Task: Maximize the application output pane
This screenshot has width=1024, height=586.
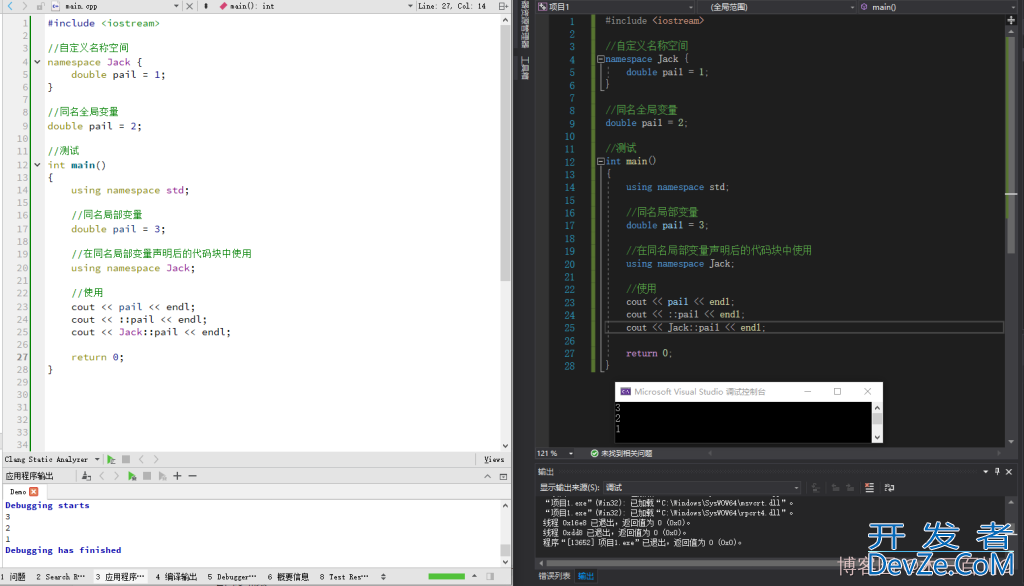Action: [x=503, y=476]
